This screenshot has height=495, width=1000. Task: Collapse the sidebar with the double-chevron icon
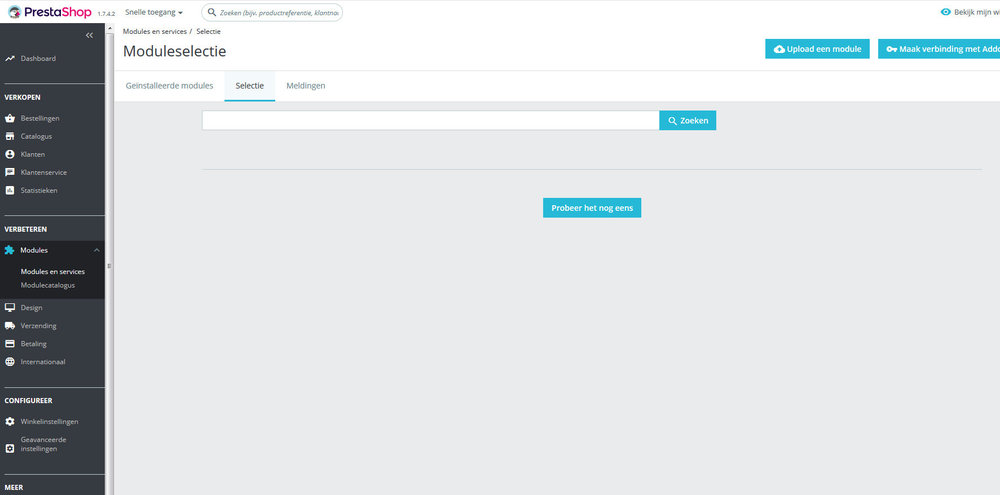tap(89, 36)
